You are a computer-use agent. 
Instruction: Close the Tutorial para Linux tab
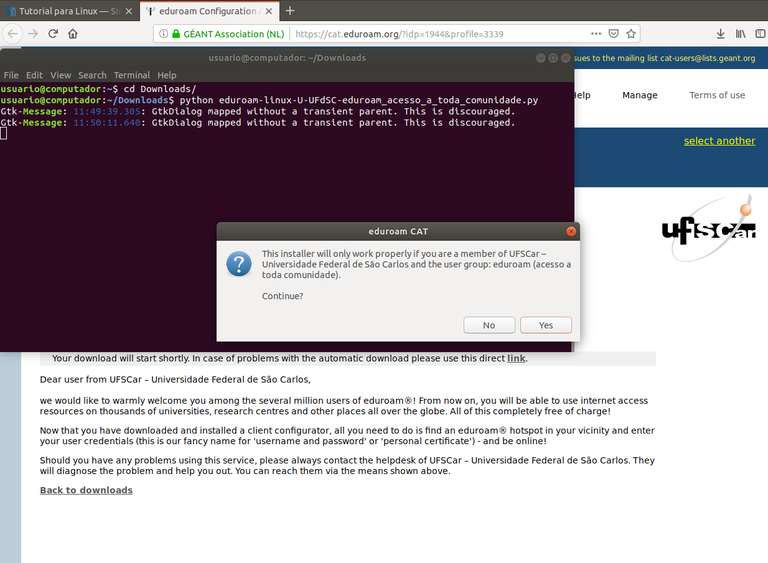click(x=129, y=11)
